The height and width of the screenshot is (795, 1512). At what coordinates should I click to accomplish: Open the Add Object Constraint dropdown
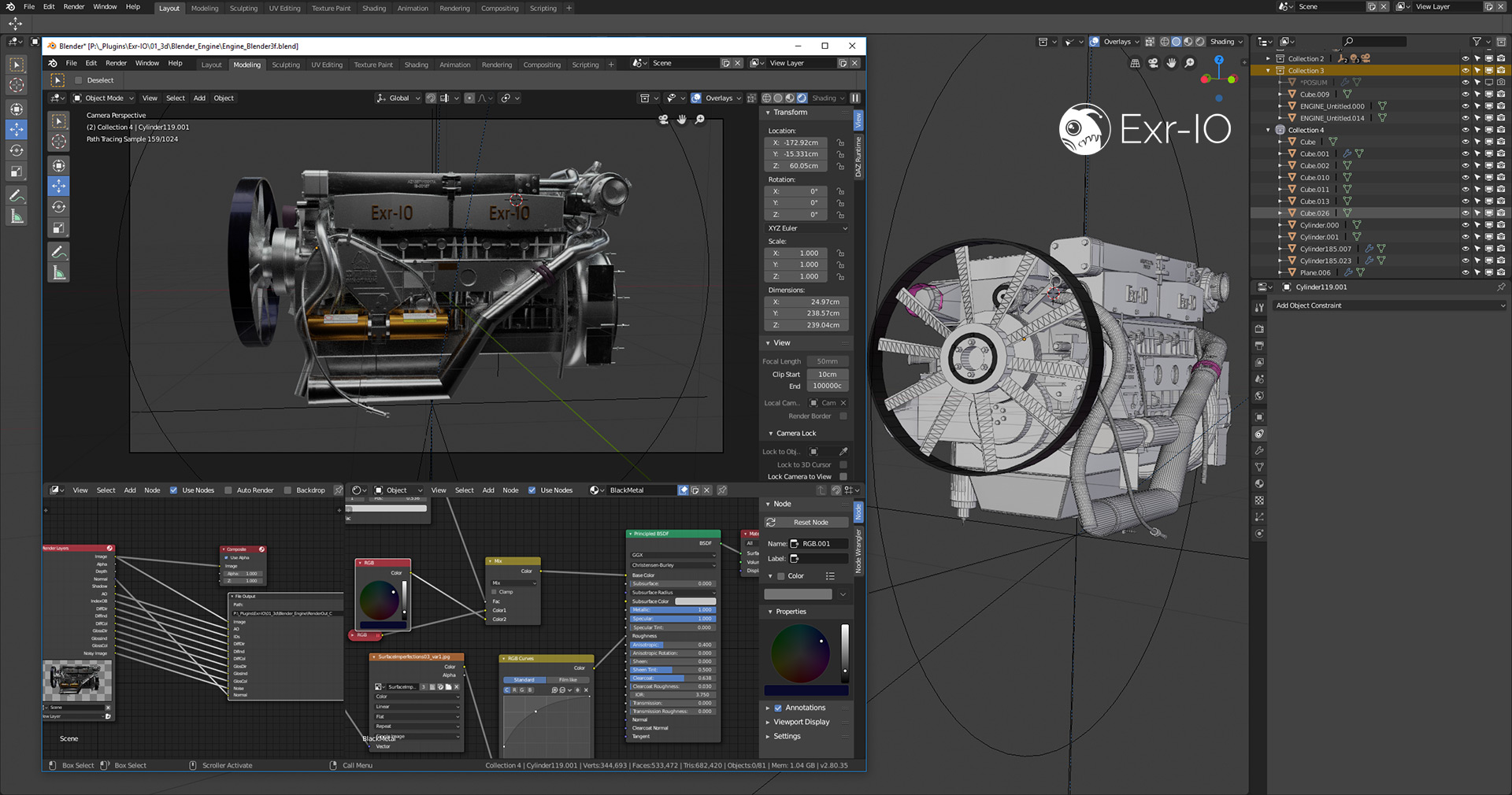pos(1388,305)
